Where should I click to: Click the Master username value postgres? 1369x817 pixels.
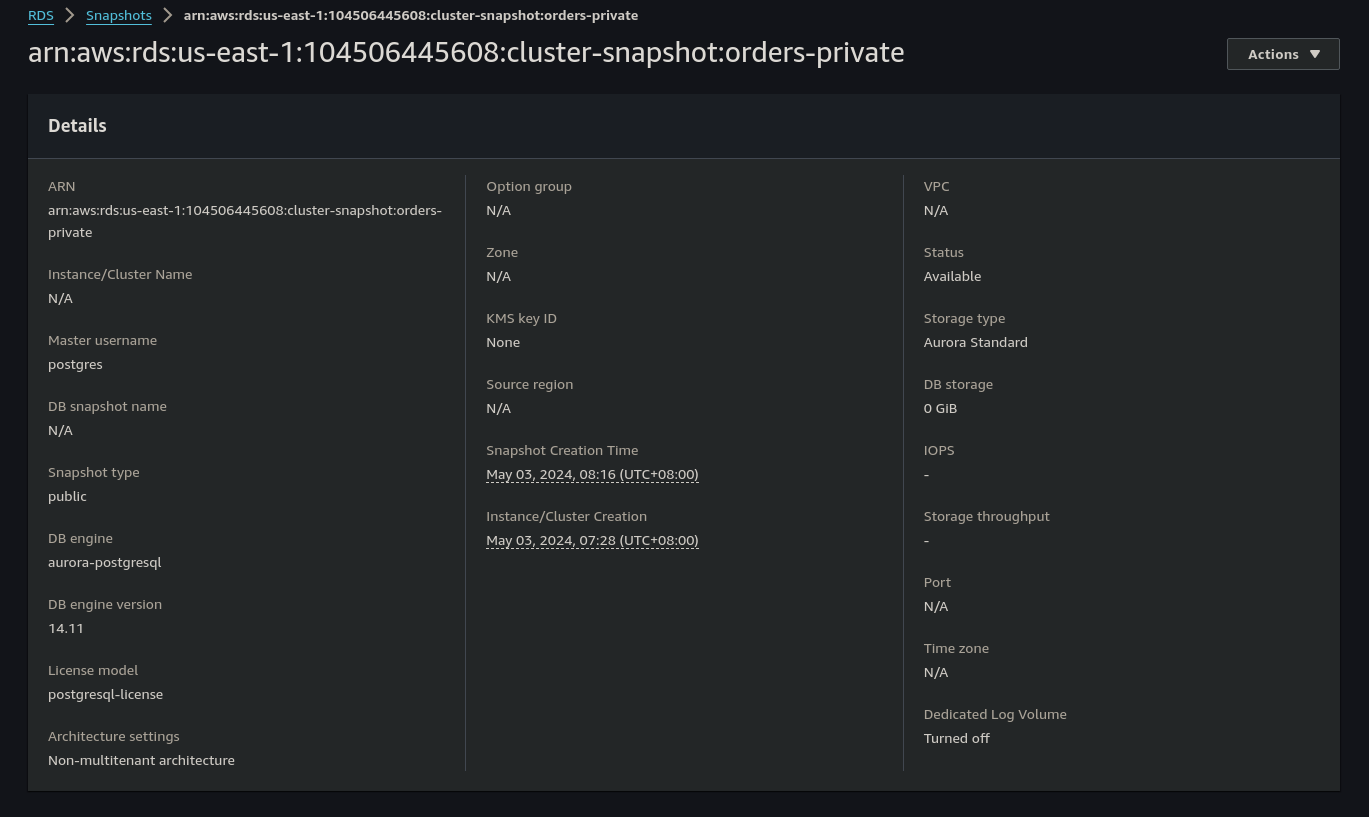click(75, 365)
